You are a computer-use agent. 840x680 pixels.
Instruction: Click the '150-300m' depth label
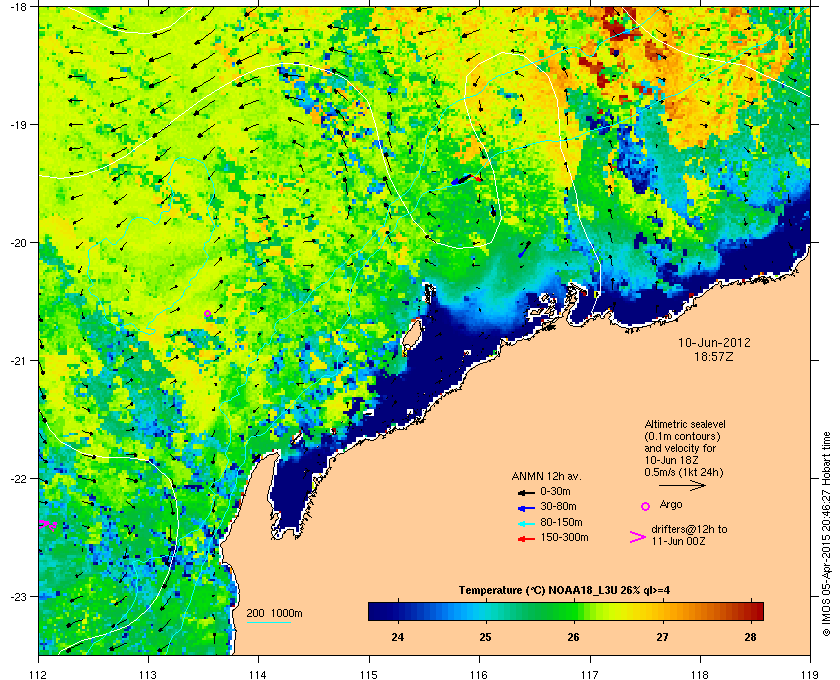[564, 537]
